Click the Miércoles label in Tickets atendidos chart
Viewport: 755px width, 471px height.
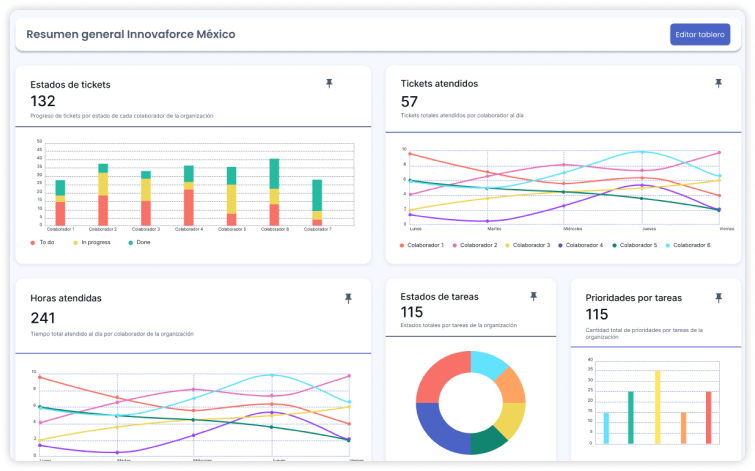coord(573,229)
